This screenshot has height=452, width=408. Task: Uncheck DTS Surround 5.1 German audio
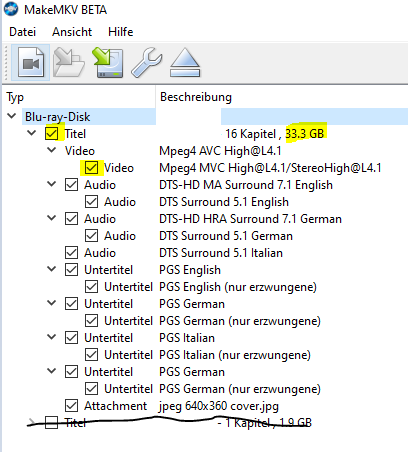tap(91, 235)
